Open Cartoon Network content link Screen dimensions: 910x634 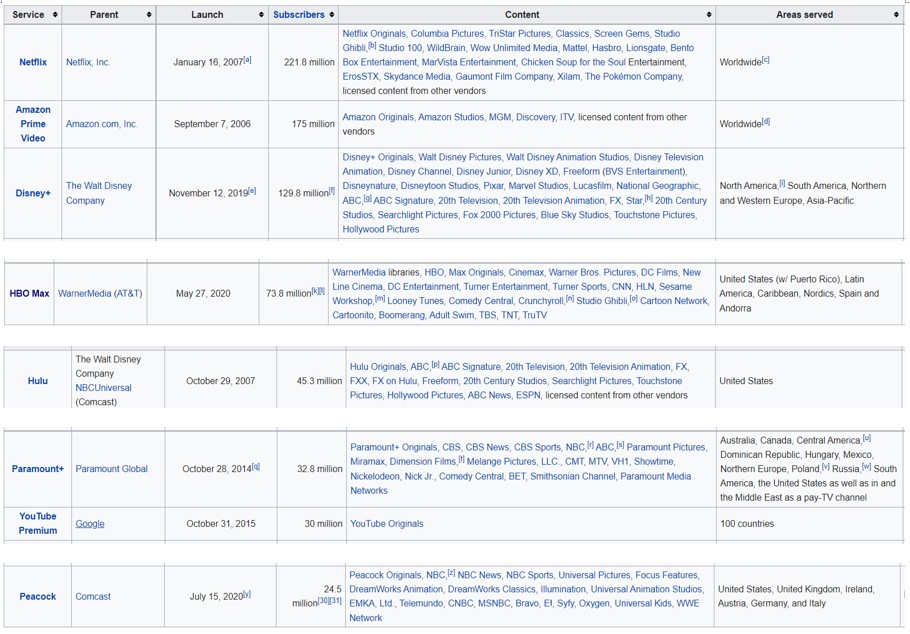click(x=673, y=301)
